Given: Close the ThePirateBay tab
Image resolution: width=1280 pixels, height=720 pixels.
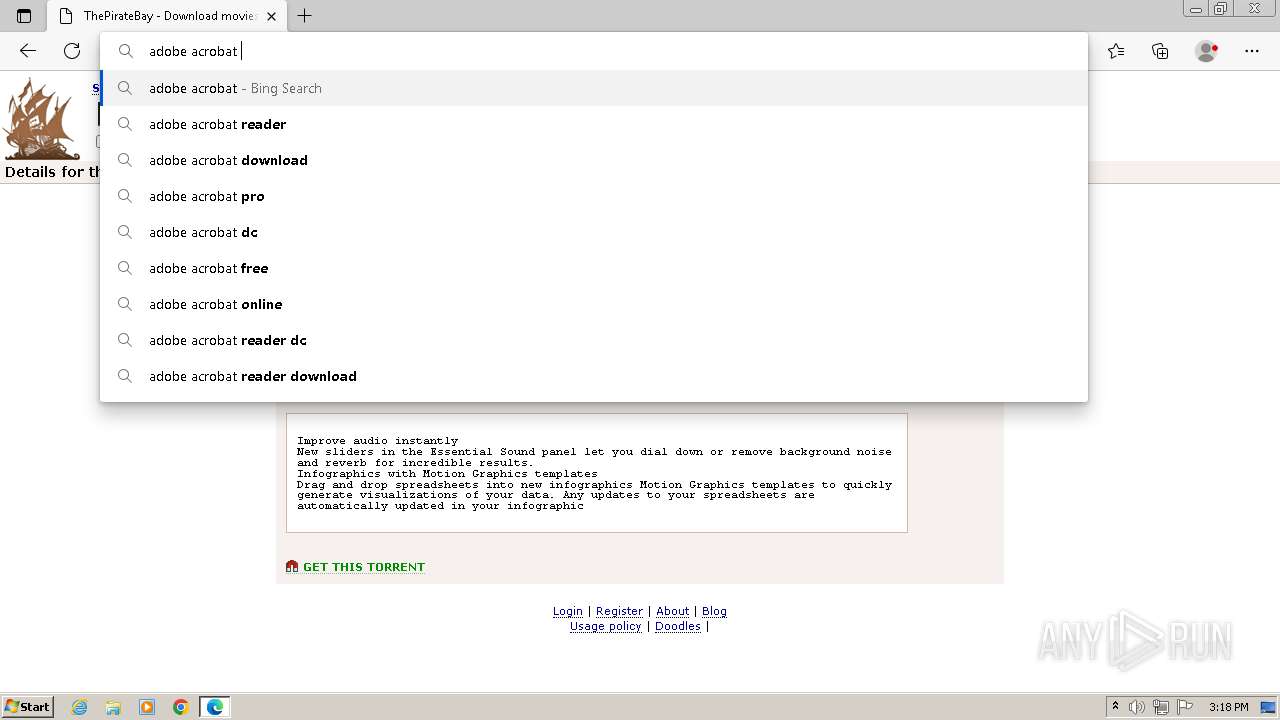Looking at the screenshot, I should (x=271, y=16).
